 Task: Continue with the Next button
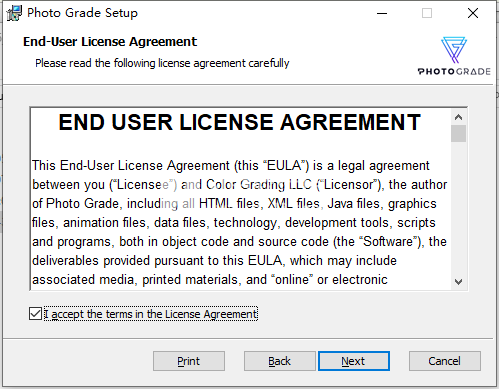tap(354, 361)
